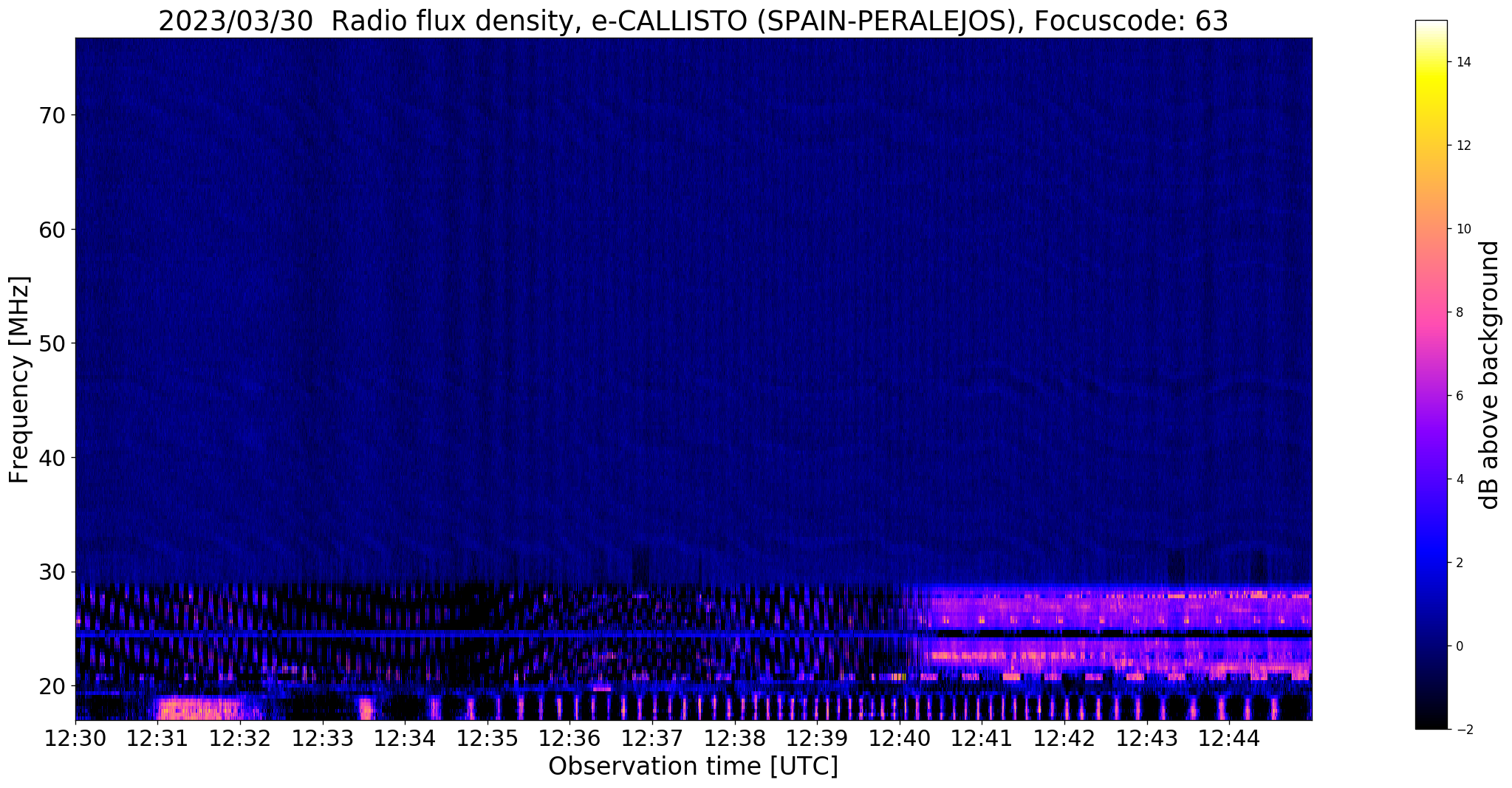Click the 'Frequency [MHz]' y-axis label
1512x788 pixels.
(x=19, y=380)
